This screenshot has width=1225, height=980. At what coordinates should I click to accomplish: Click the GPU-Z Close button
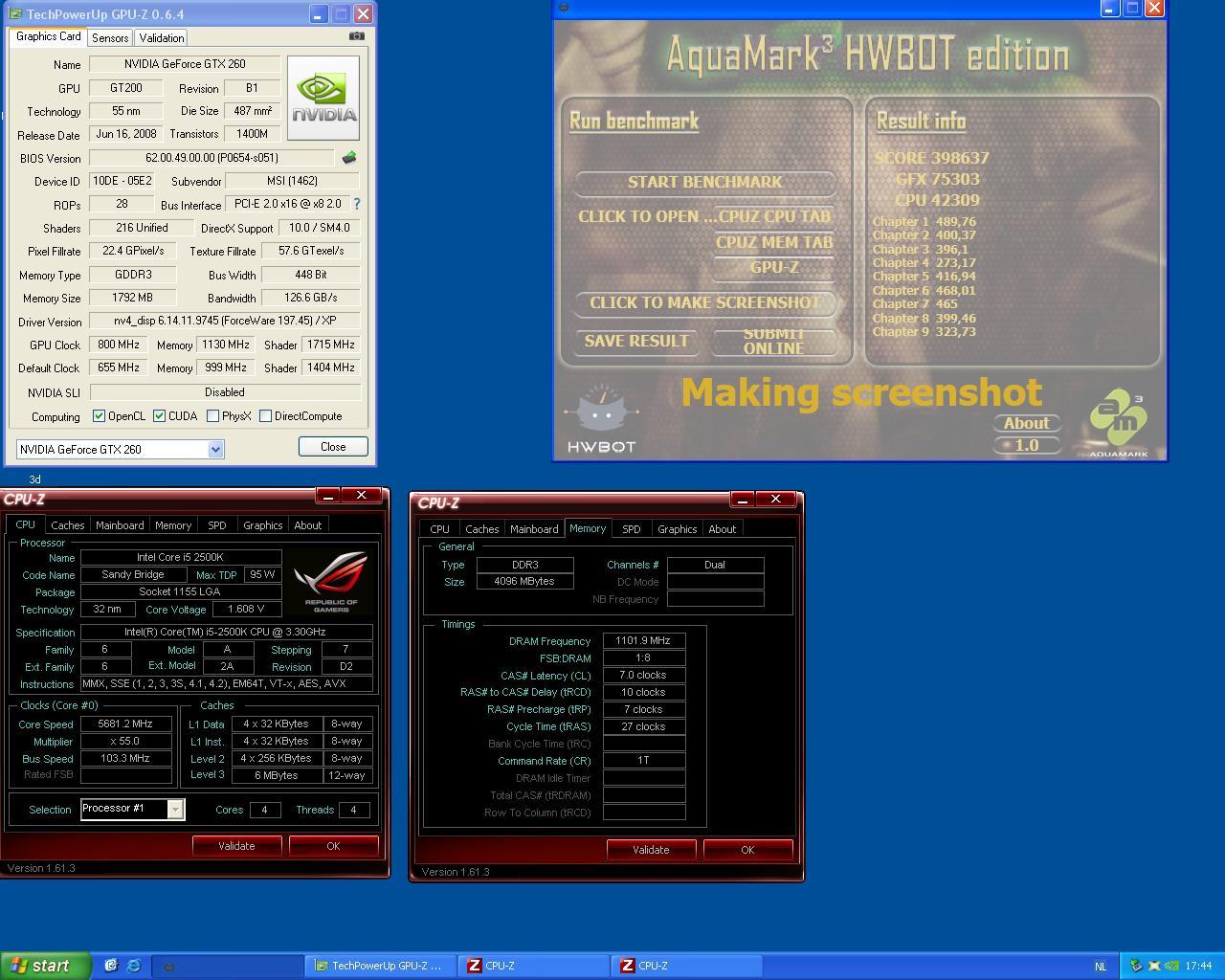[x=333, y=447]
